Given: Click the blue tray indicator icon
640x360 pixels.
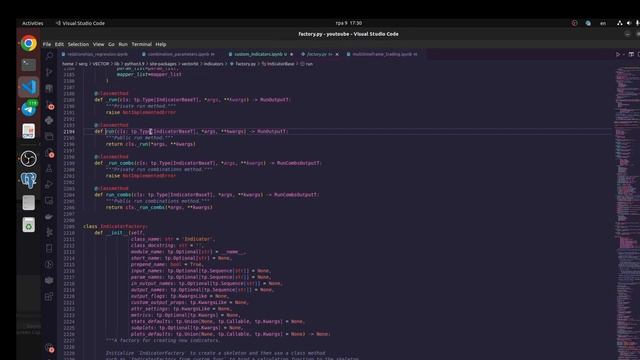Looking at the screenshot, I should click(588, 23).
